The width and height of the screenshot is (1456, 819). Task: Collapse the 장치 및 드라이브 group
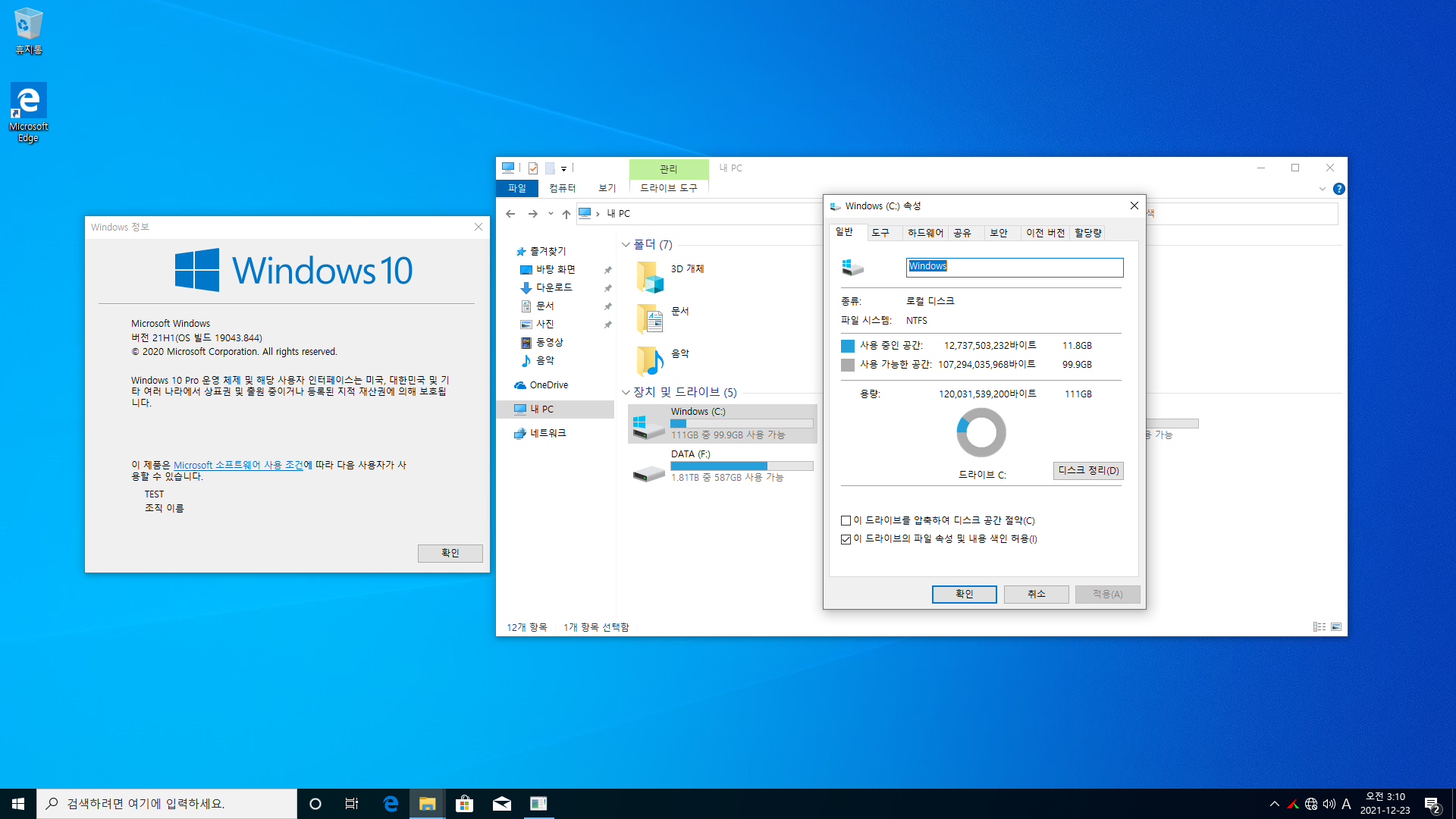[x=626, y=393]
